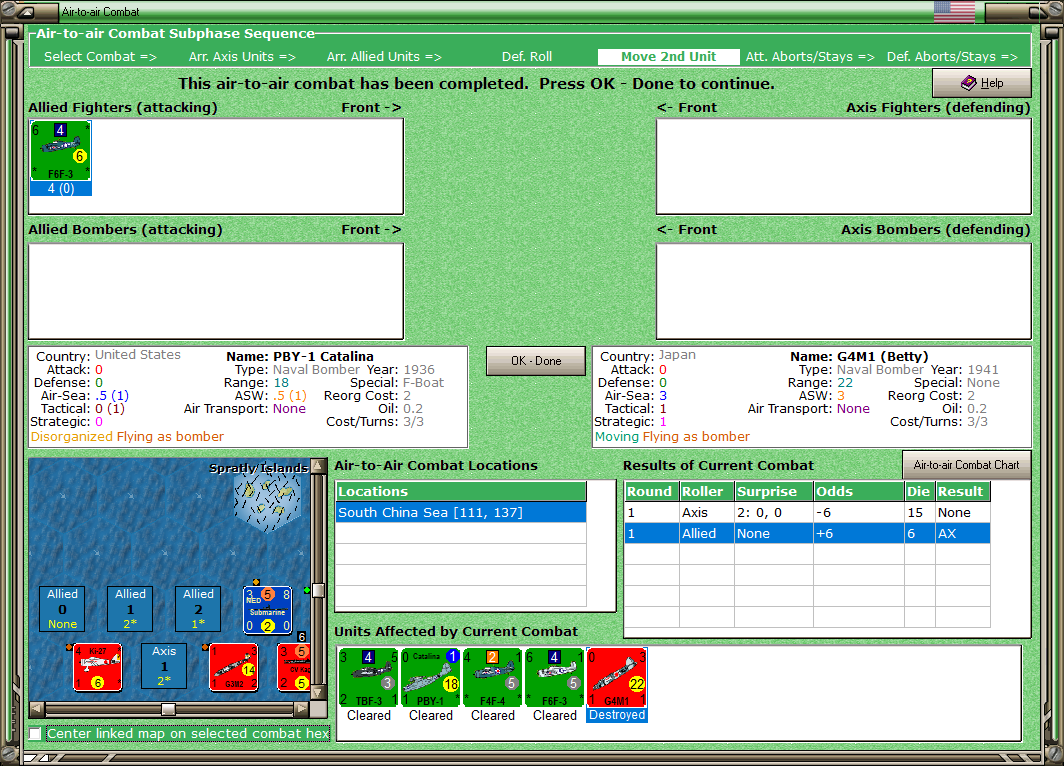The width and height of the screenshot is (1064, 766).
Task: Click the Roller column header
Action: (x=707, y=491)
